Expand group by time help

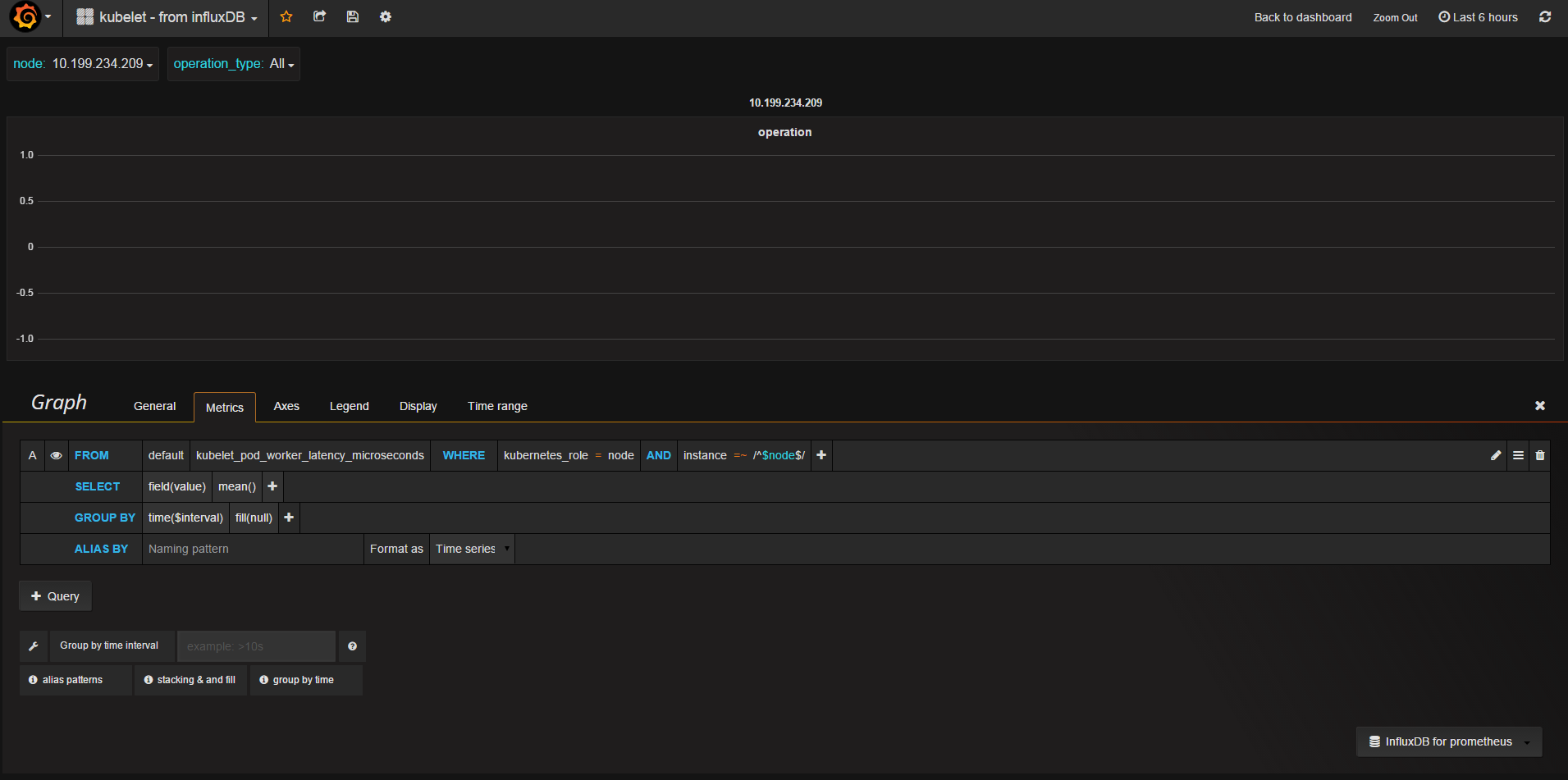tap(306, 680)
